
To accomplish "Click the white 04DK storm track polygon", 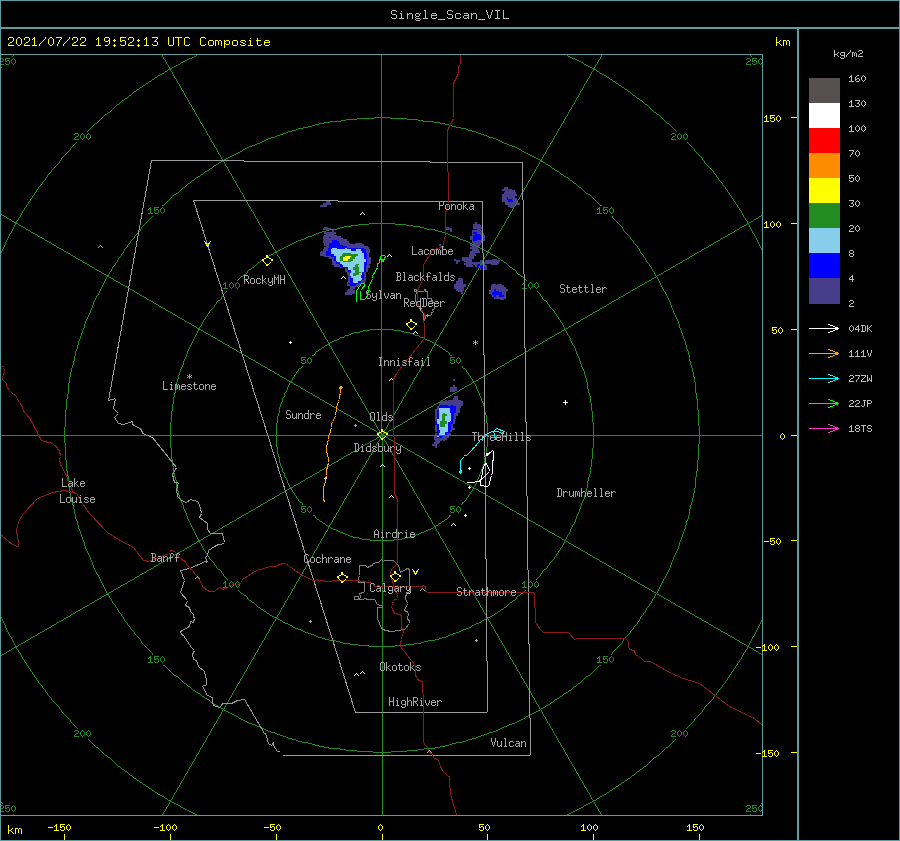I will [x=485, y=470].
